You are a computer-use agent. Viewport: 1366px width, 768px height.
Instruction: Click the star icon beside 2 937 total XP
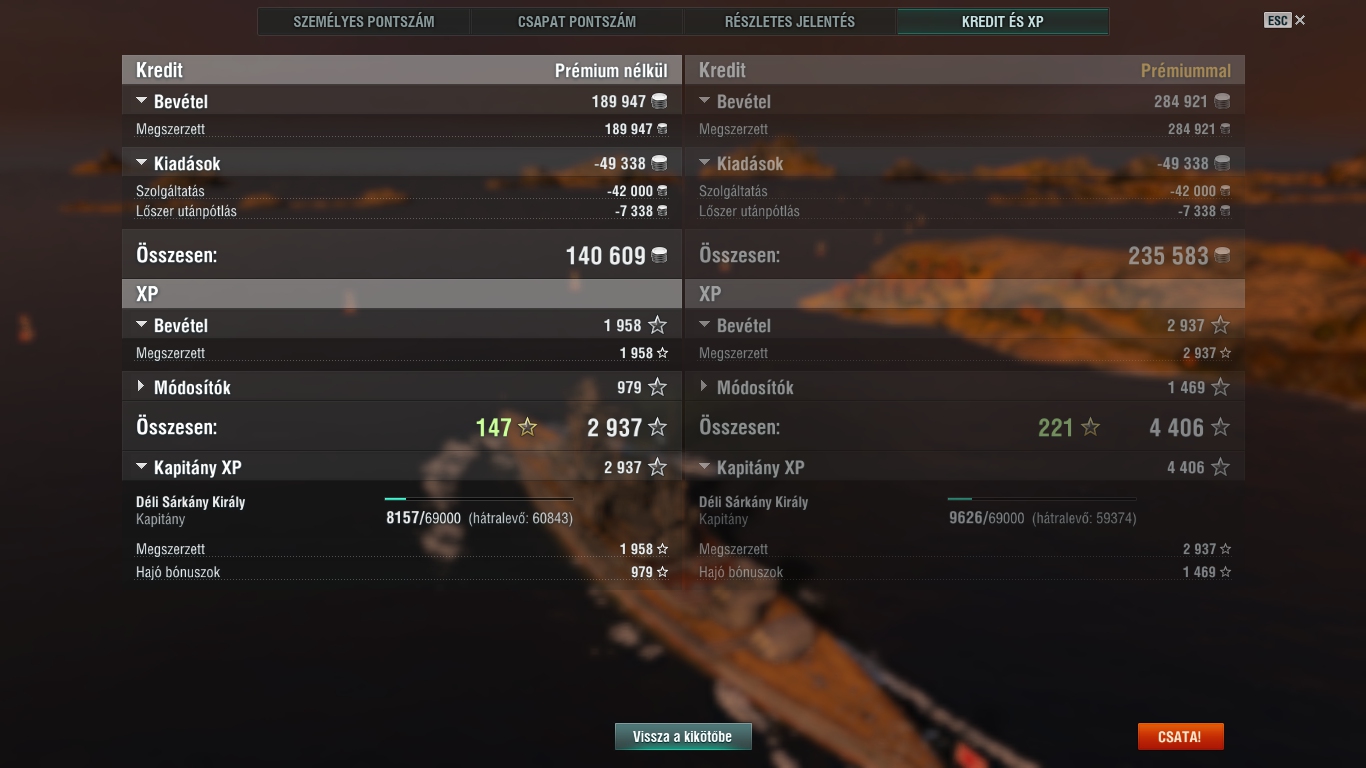[657, 428]
